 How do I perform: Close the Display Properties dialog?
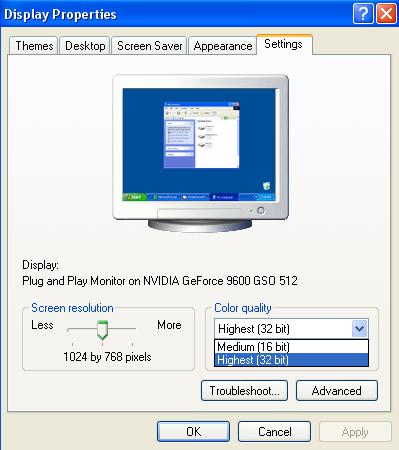pos(386,14)
